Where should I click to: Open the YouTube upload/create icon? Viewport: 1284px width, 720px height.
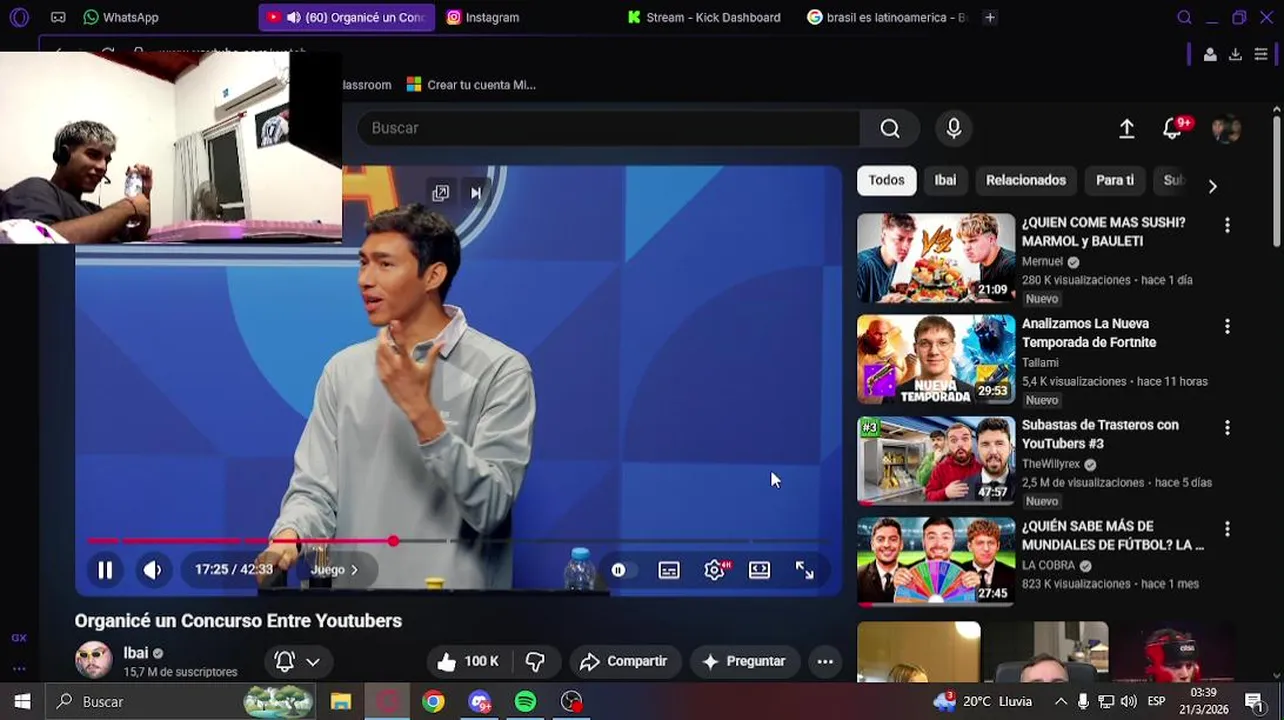(1127, 129)
